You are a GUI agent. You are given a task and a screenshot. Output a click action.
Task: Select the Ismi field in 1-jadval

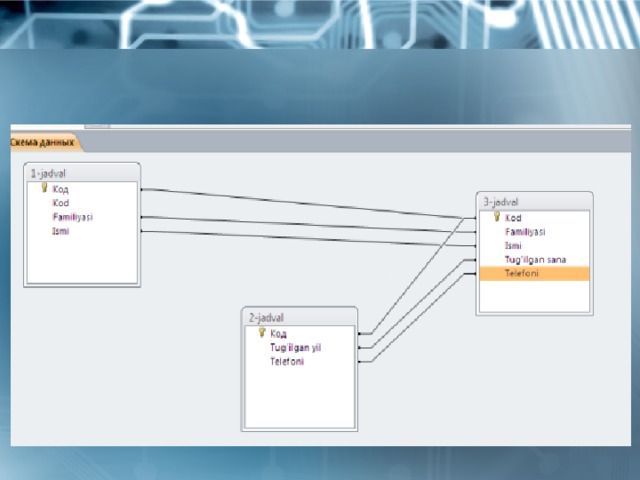61,230
